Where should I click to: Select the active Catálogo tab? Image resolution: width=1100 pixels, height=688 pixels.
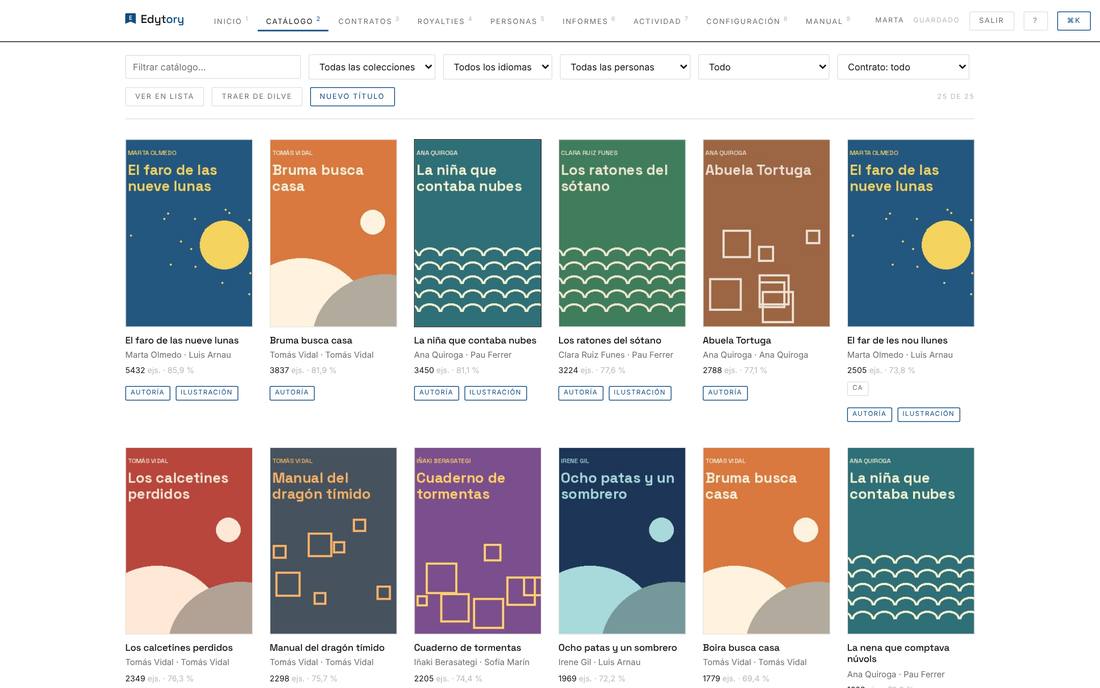pos(293,21)
